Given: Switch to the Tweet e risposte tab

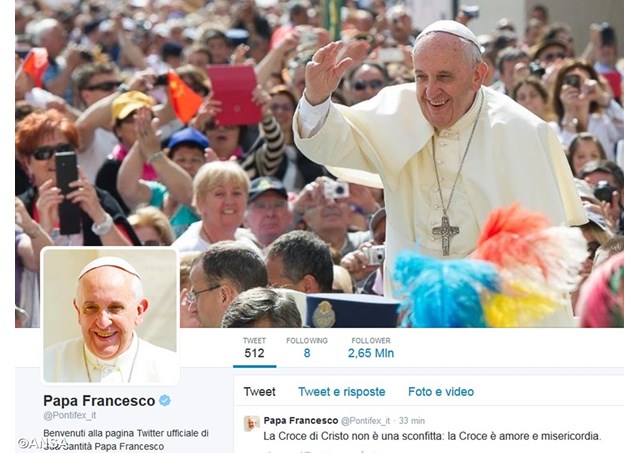Looking at the screenshot, I should coord(342,392).
